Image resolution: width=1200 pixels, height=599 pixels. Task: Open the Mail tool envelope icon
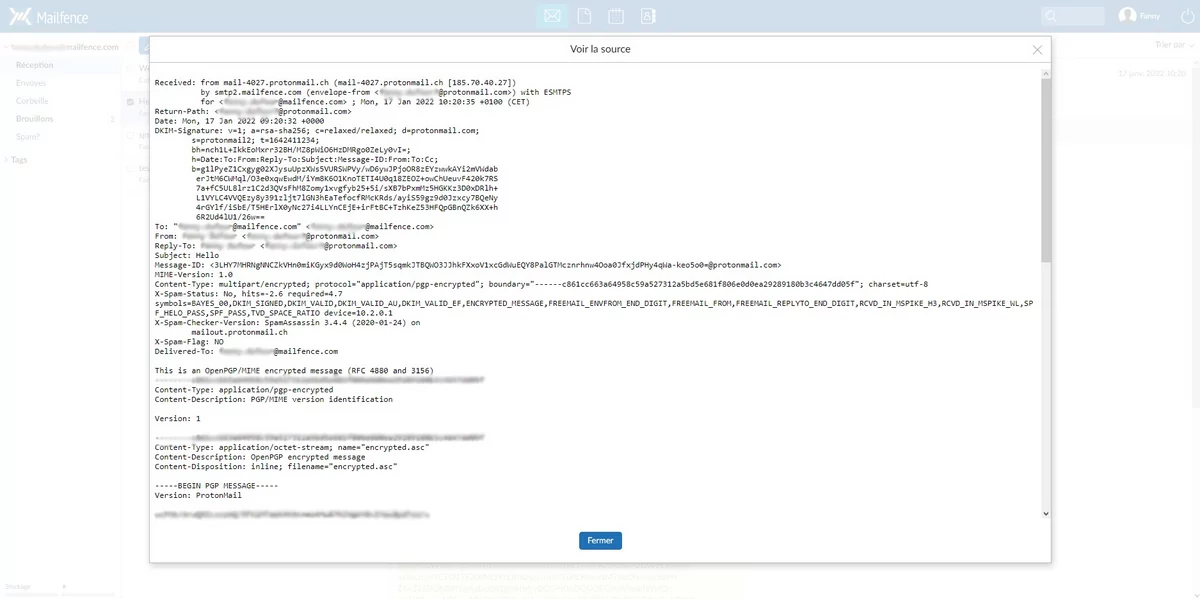click(550, 16)
